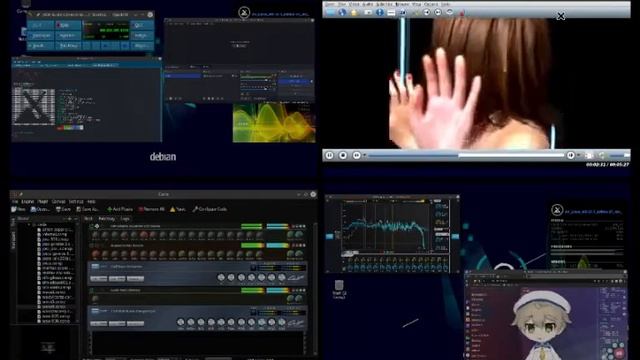Open Patchbay from JACK control window
Screen dimensions: 640x360
(x=68, y=46)
